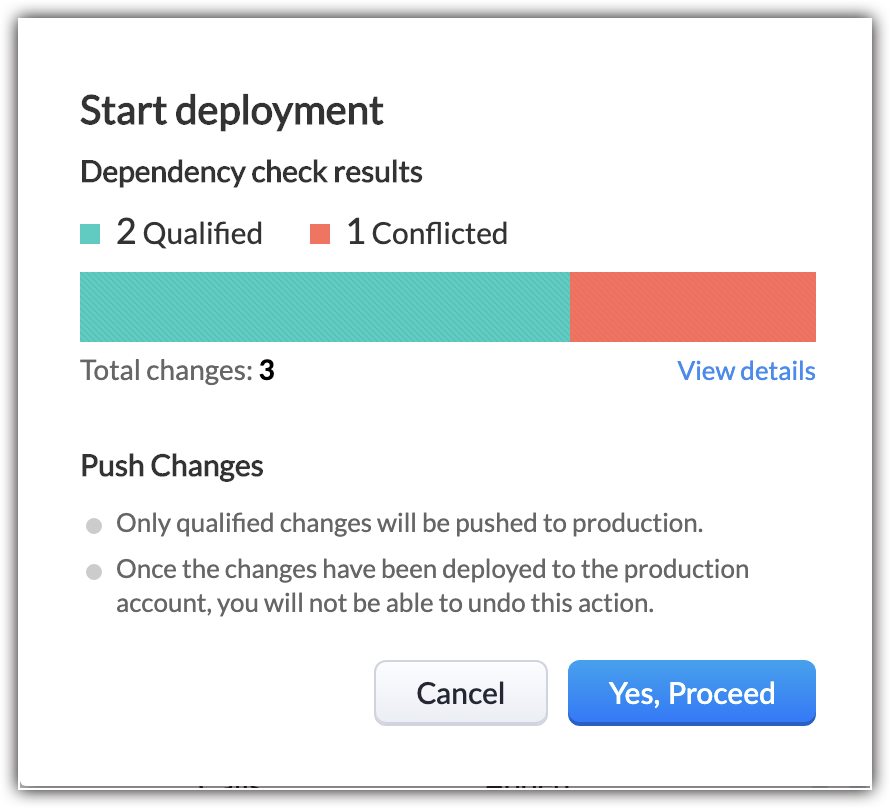Screen dimensions: 890x808
Task: Click the bold total number 3
Action: pyautogui.click(x=267, y=371)
